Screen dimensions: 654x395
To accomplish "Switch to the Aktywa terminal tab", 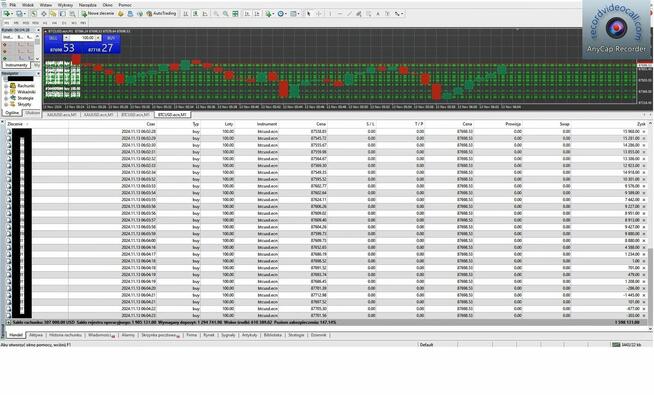I will pyautogui.click(x=36, y=335).
